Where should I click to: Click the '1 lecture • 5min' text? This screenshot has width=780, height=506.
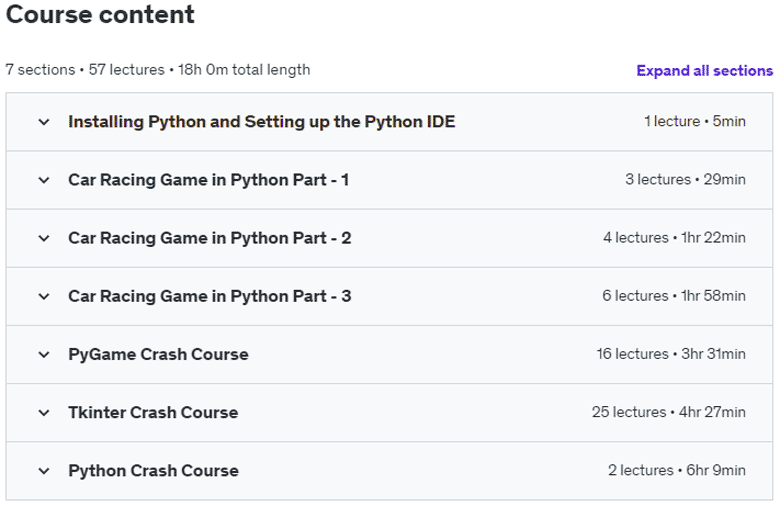[x=694, y=121]
